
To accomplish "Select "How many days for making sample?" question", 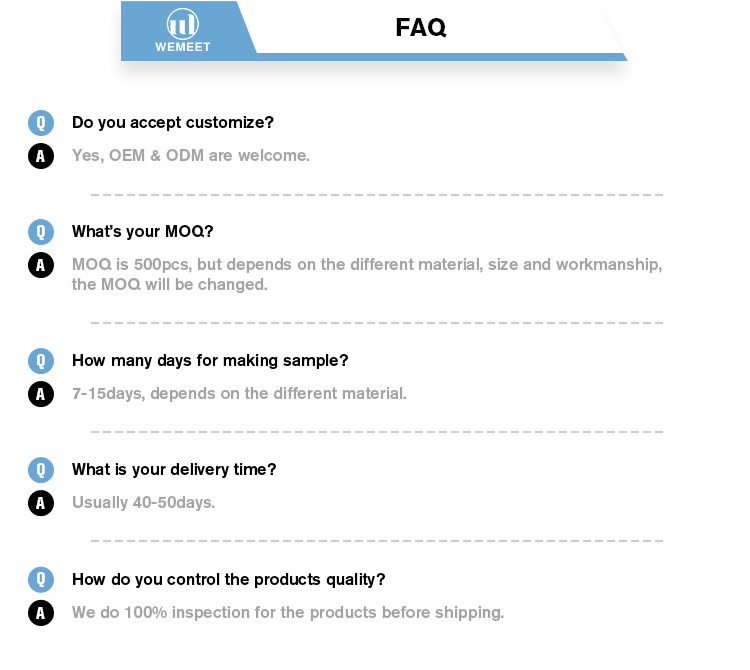I will click(x=210, y=361).
